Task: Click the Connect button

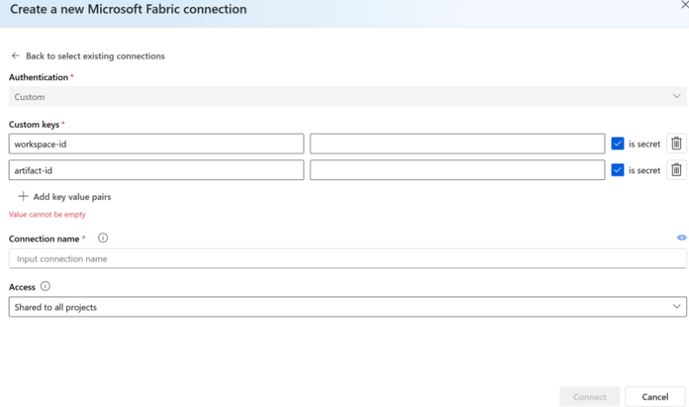Action: 589,396
